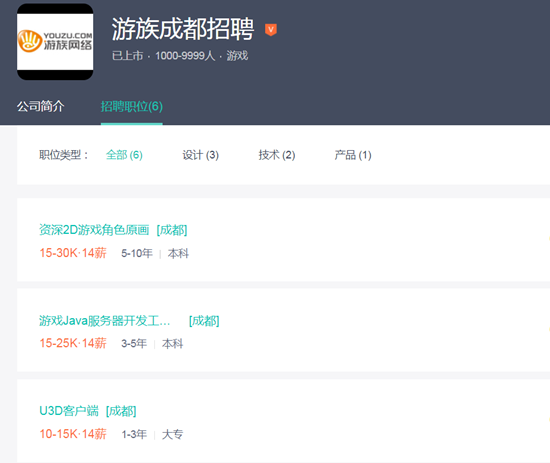Open the 公司简介 tab

pyautogui.click(x=41, y=106)
